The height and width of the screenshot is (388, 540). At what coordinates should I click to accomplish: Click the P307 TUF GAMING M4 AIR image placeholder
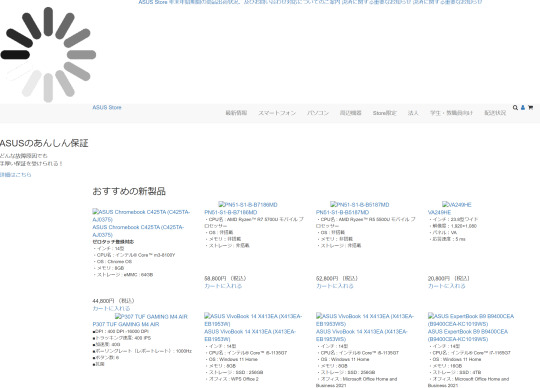[x=151, y=316]
